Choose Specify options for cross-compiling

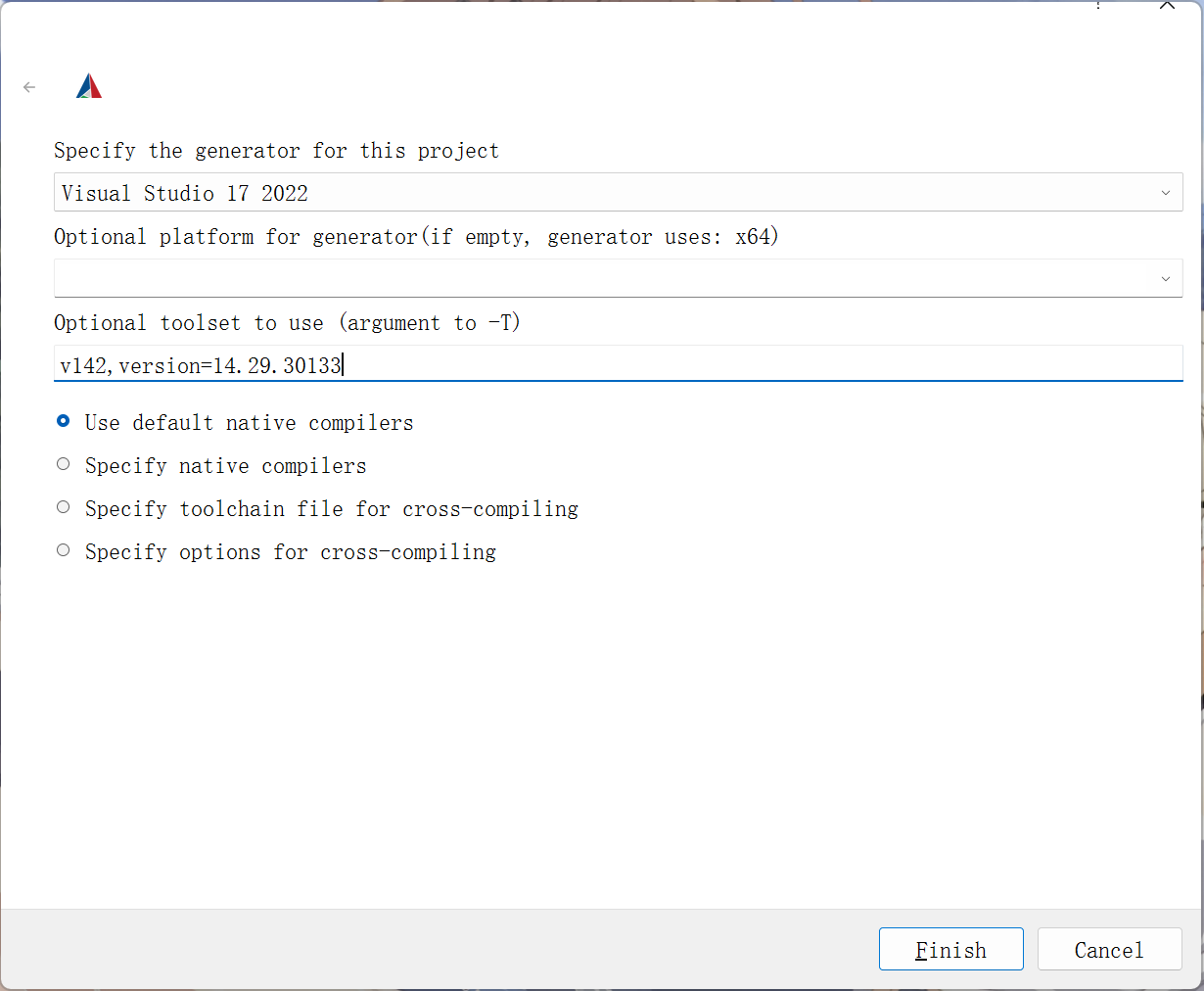(64, 551)
